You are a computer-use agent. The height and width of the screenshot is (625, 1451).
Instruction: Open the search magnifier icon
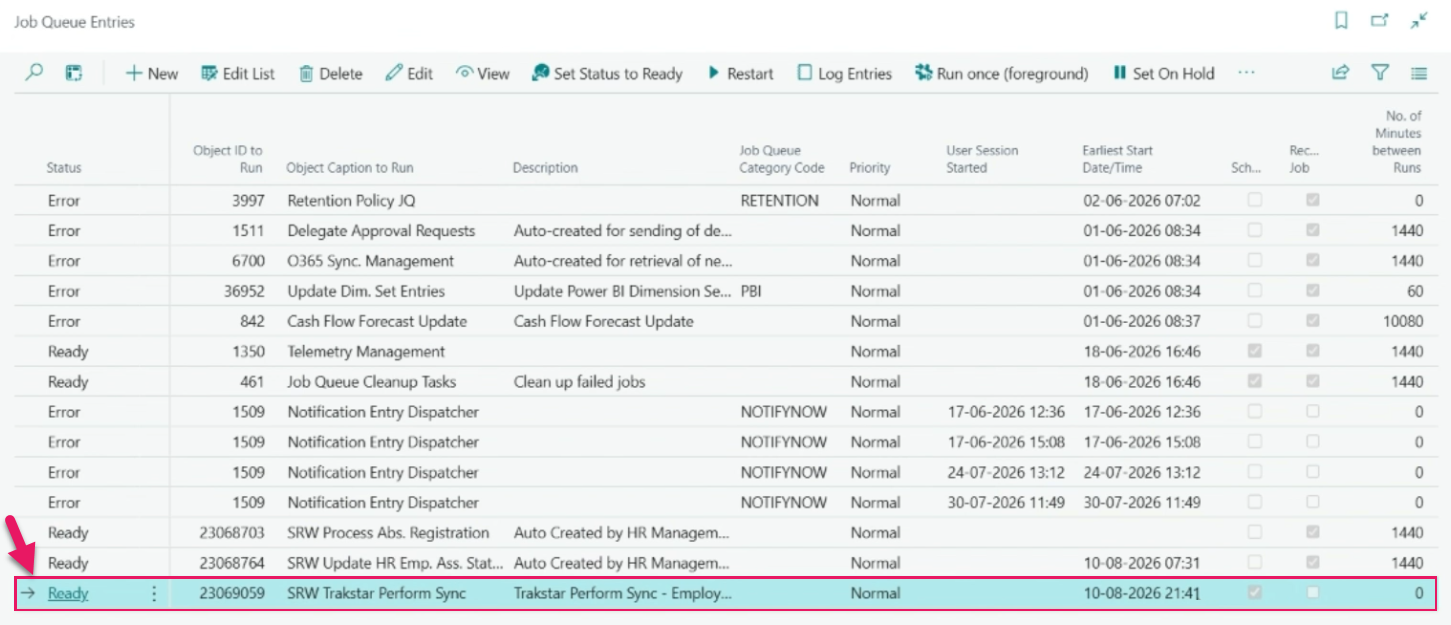(x=34, y=73)
